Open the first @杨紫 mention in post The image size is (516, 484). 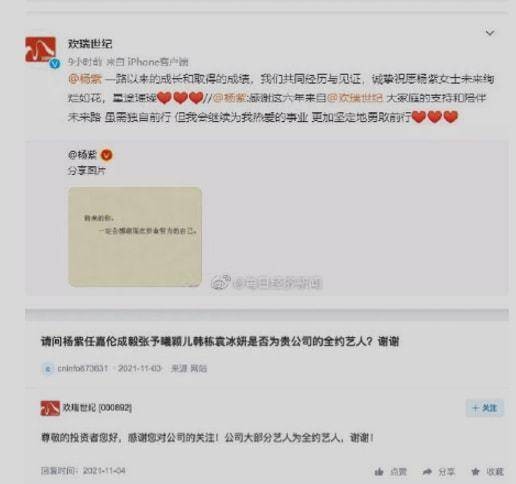(x=85, y=79)
